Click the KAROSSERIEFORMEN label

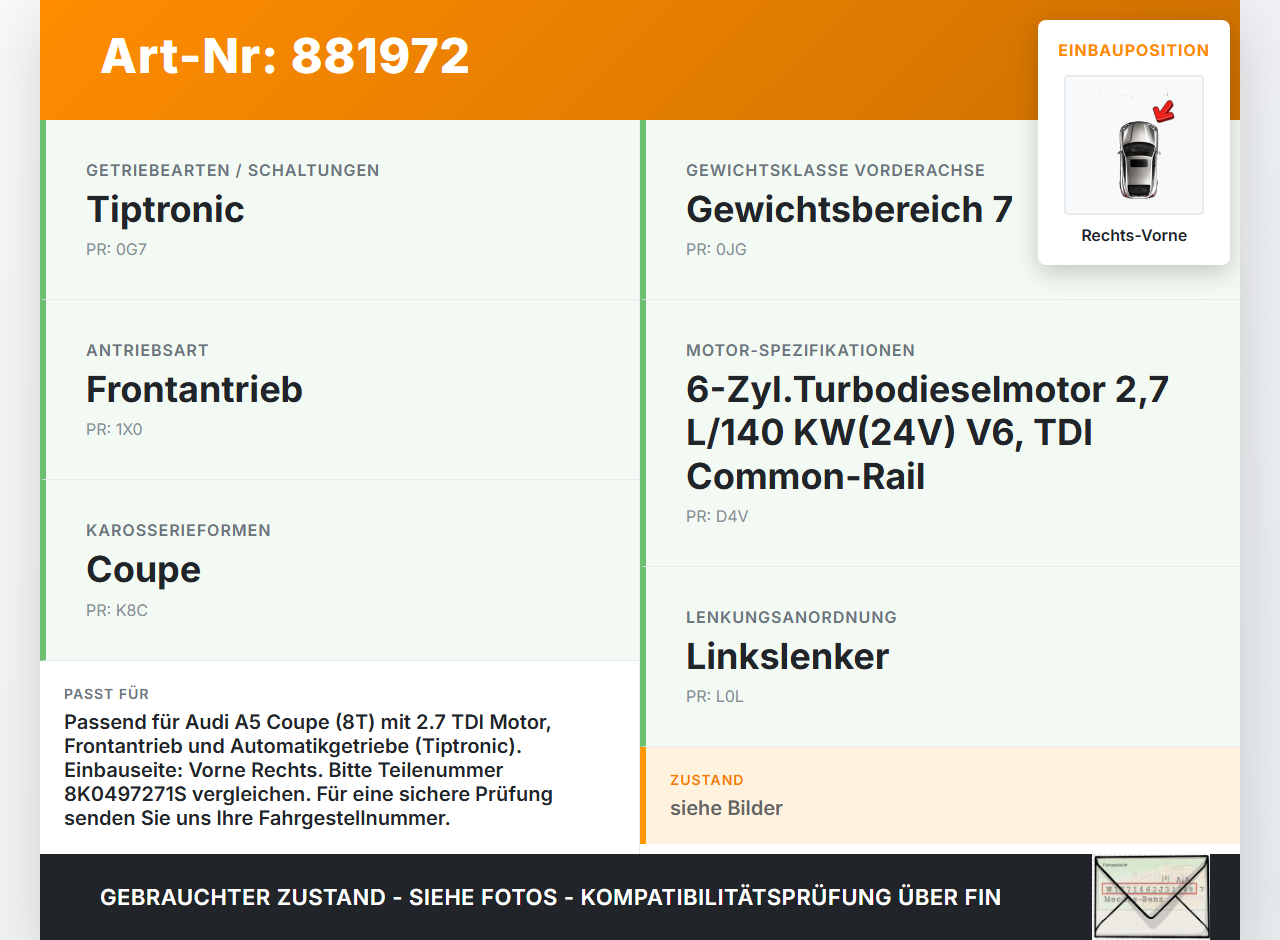click(178, 530)
